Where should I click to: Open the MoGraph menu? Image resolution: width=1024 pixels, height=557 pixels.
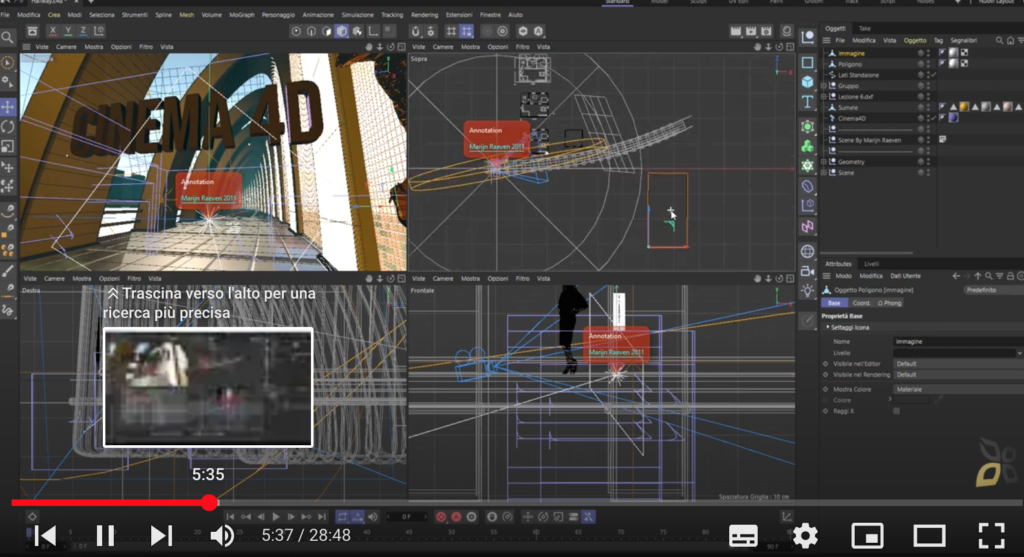242,14
